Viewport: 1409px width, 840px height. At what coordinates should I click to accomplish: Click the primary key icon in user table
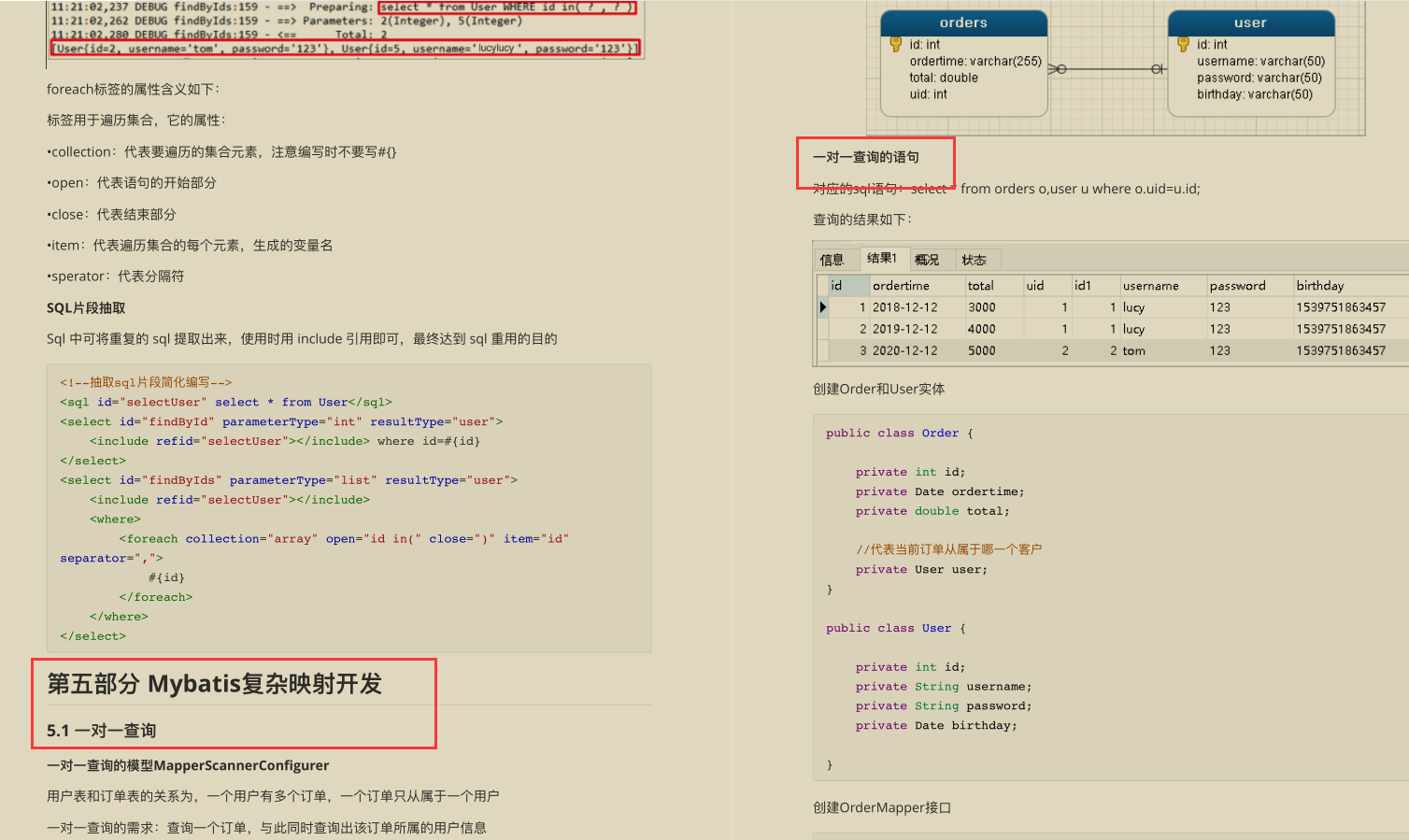coord(1183,44)
